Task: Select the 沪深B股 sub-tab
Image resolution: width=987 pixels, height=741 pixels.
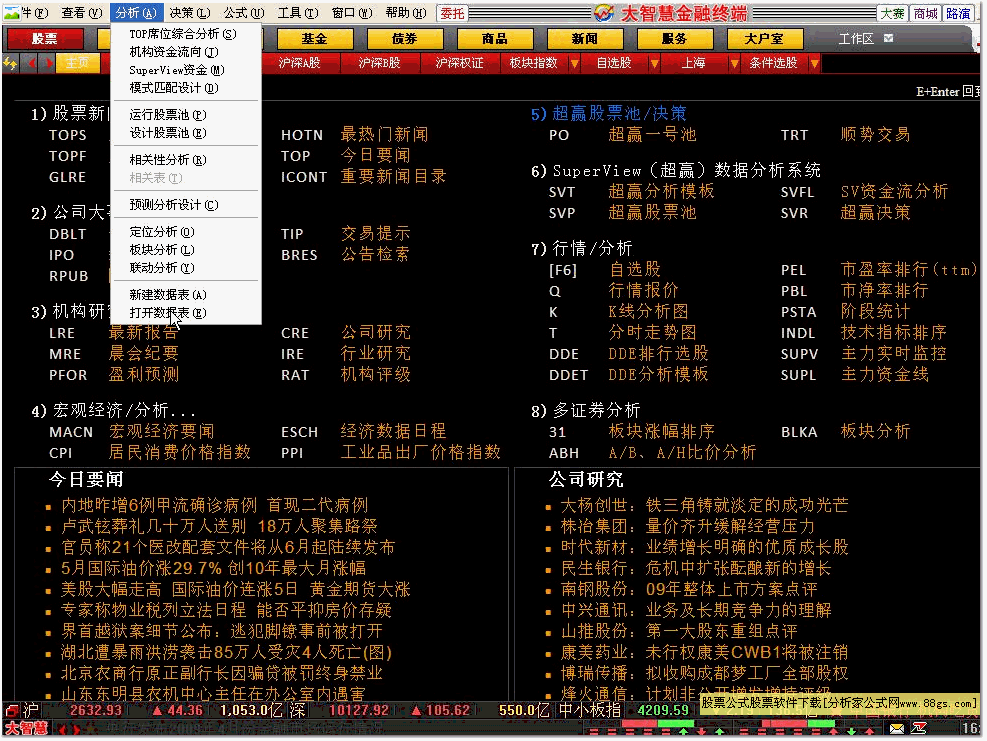Action: [x=380, y=63]
